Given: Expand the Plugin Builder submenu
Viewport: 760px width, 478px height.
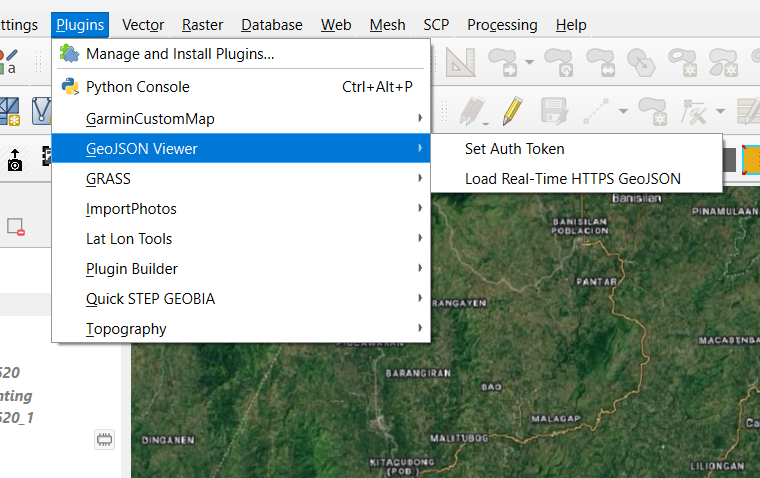Looking at the screenshot, I should (241, 269).
